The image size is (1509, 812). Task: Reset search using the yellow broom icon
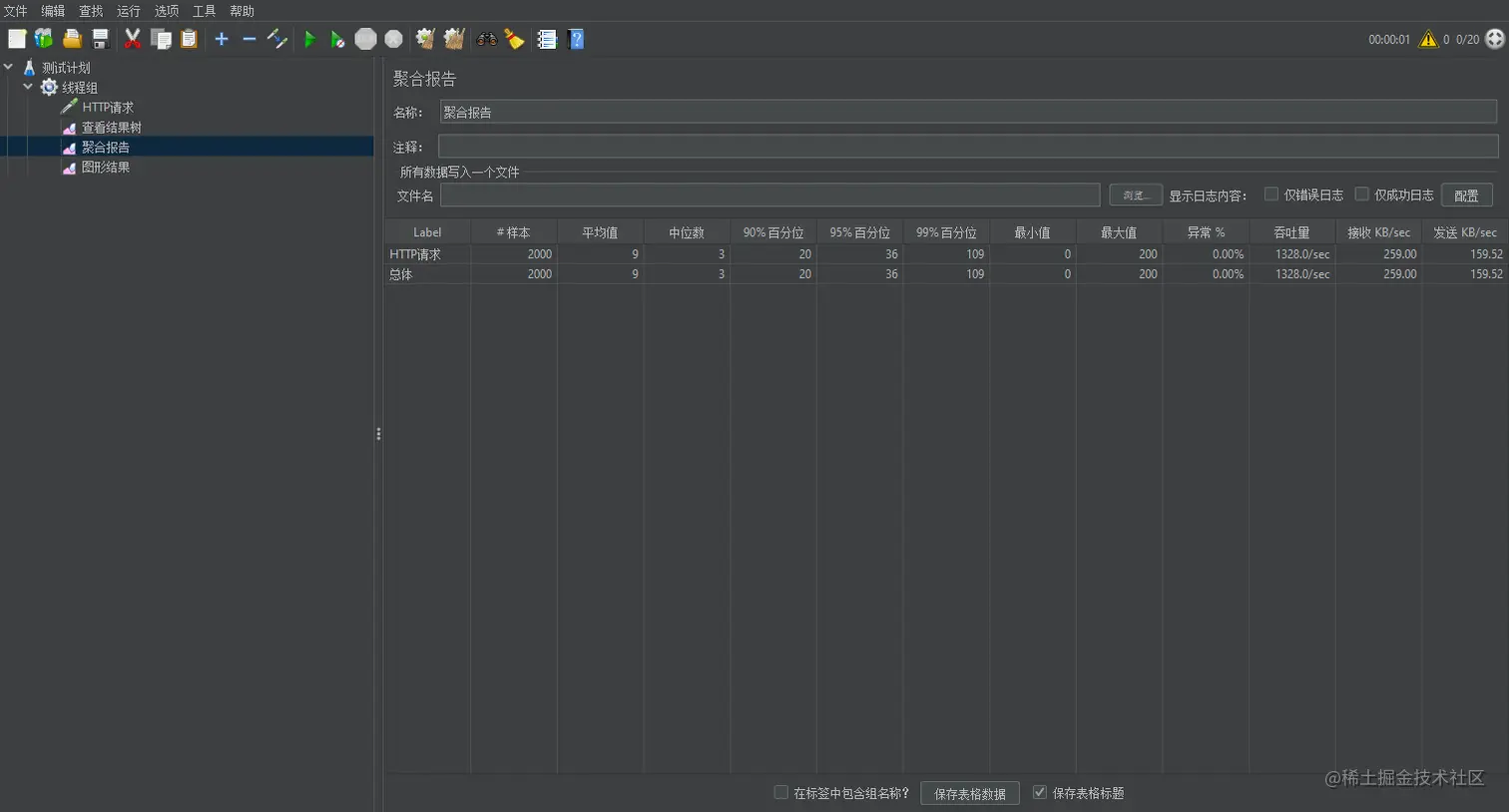tap(514, 39)
